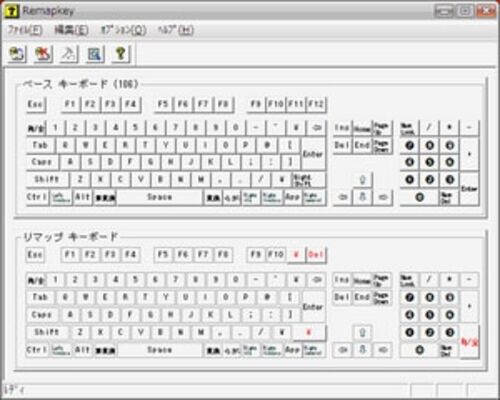
Task: Click the Space bar on the base keyboard
Action: [160, 197]
